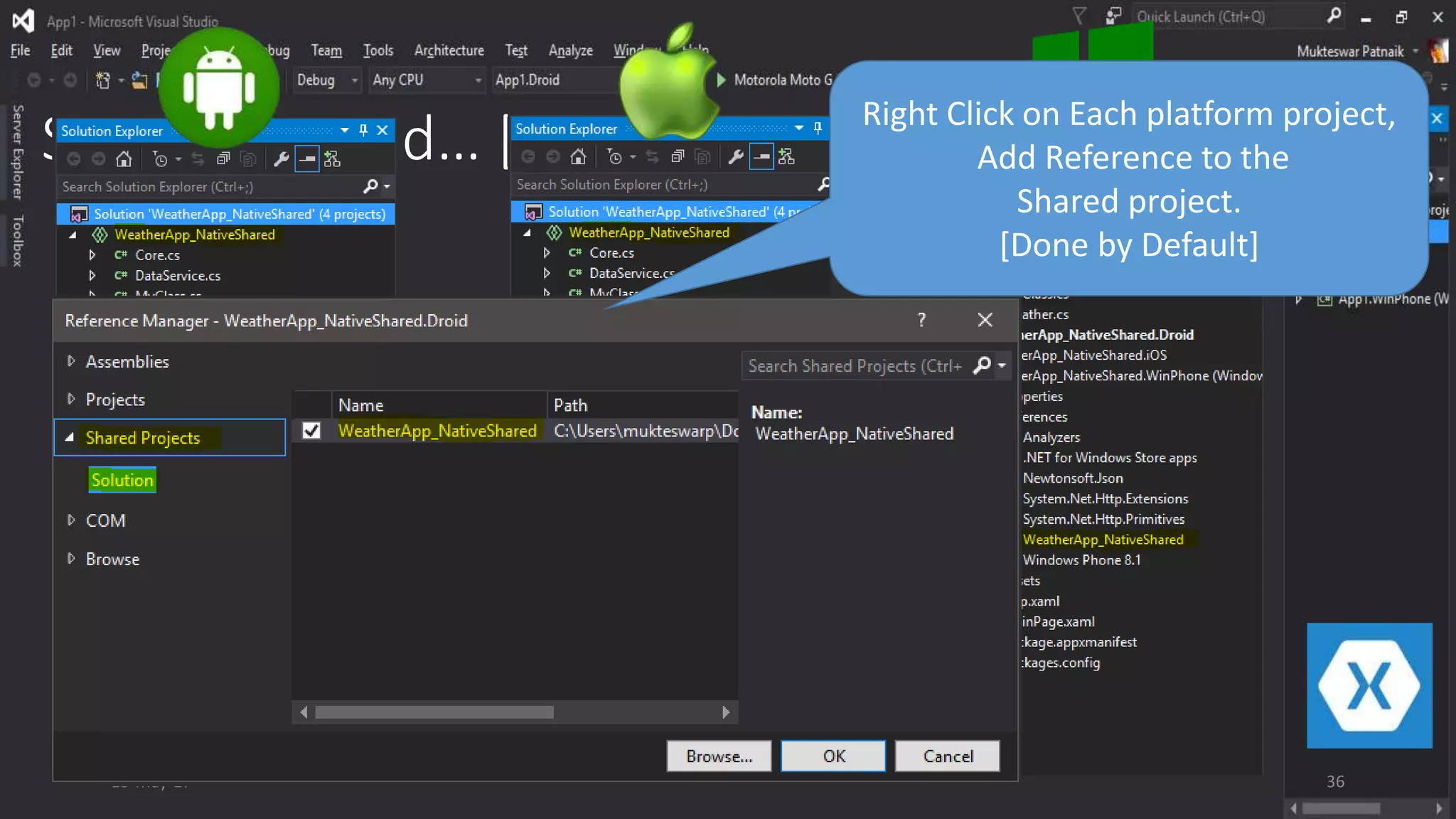
Task: Click Collapse All icon in Apple-side Solution Explorer
Action: (678, 157)
